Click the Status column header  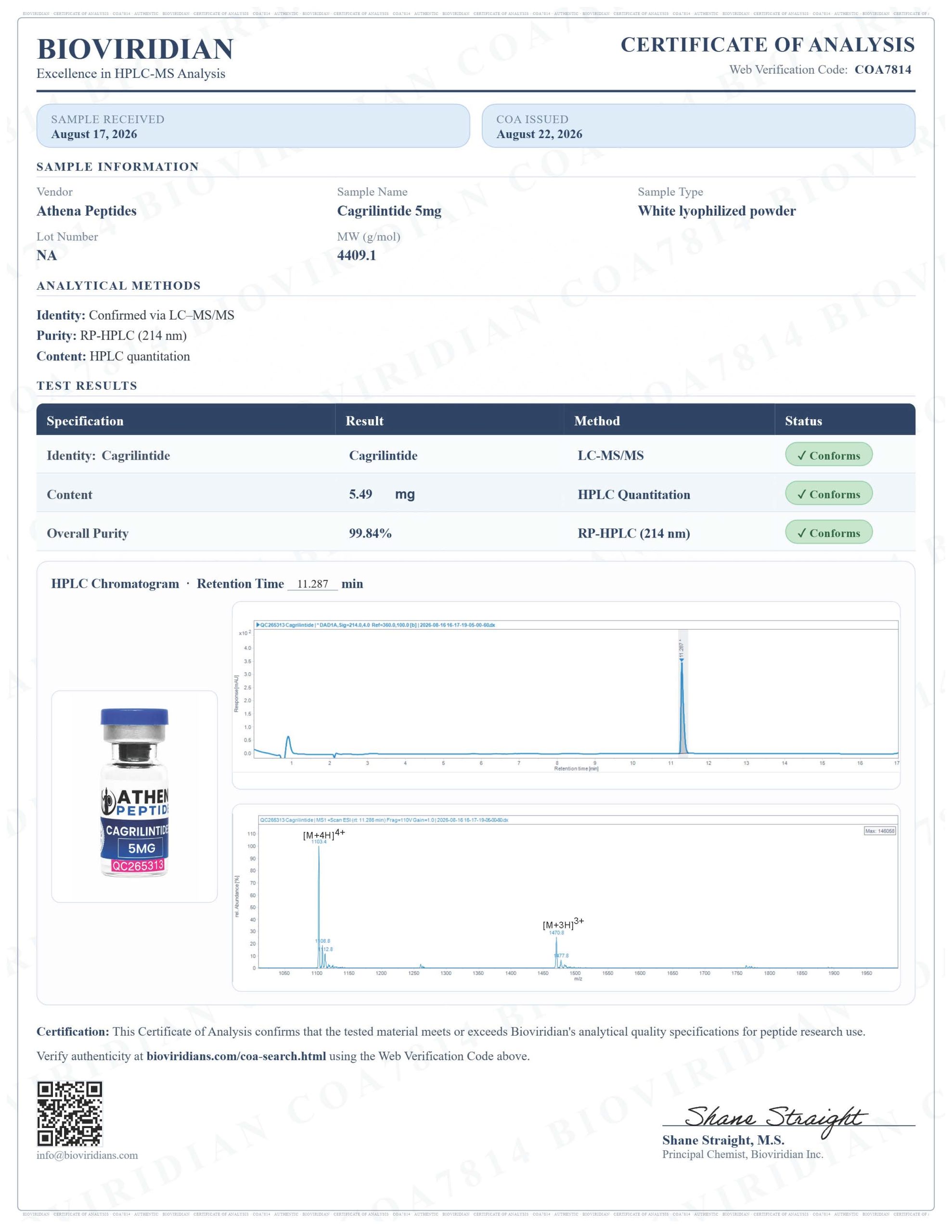tap(803, 421)
